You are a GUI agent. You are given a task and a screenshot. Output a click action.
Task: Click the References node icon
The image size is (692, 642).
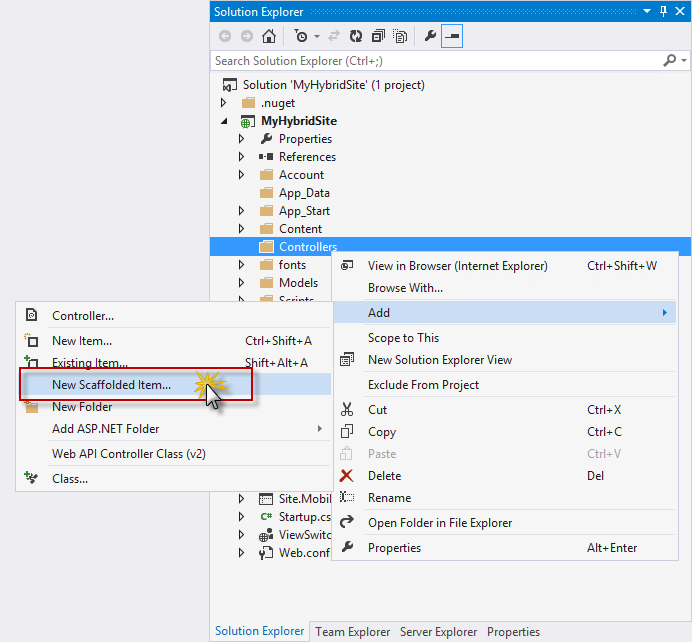(x=266, y=157)
